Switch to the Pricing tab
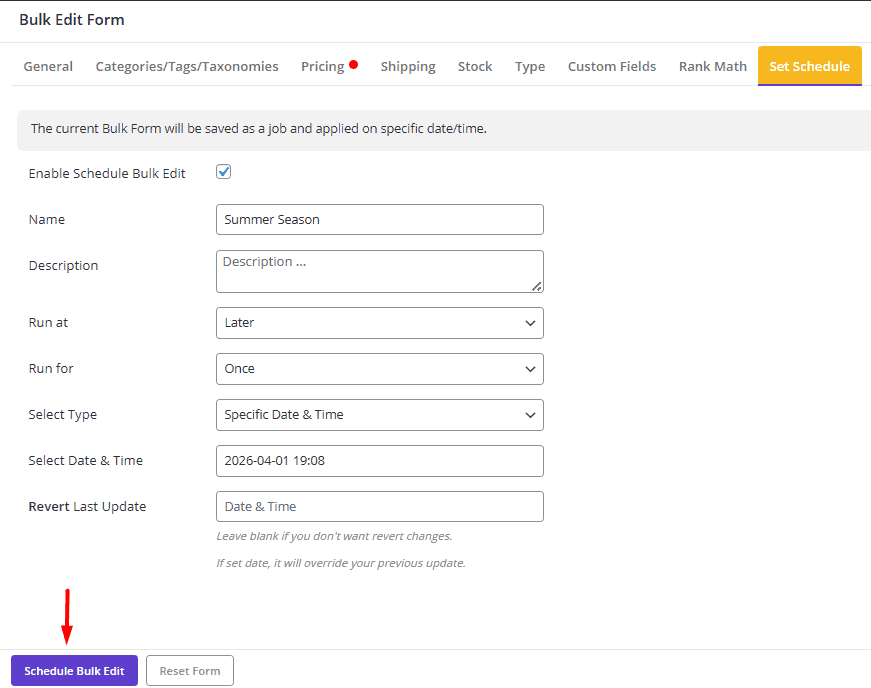Image resolution: width=871 pixels, height=688 pixels. pos(320,66)
